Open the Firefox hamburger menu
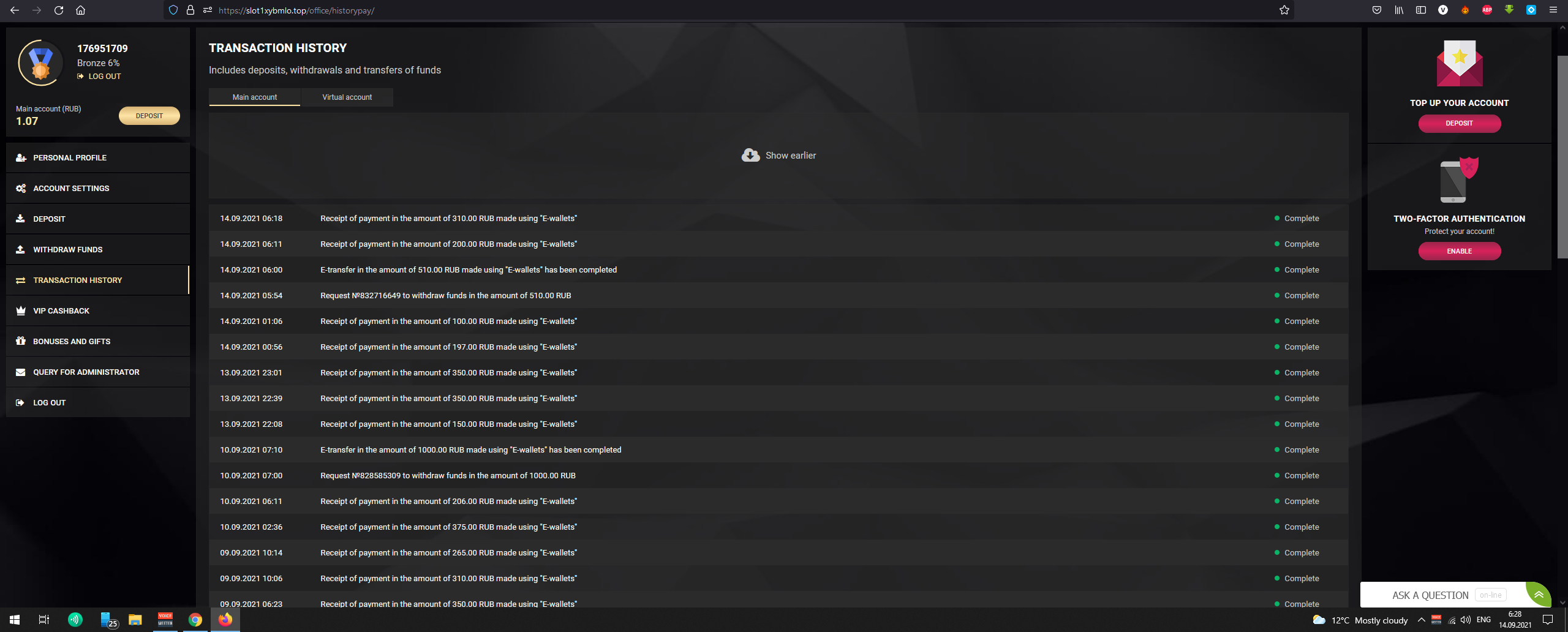This screenshot has width=1568, height=632. pos(1553,10)
